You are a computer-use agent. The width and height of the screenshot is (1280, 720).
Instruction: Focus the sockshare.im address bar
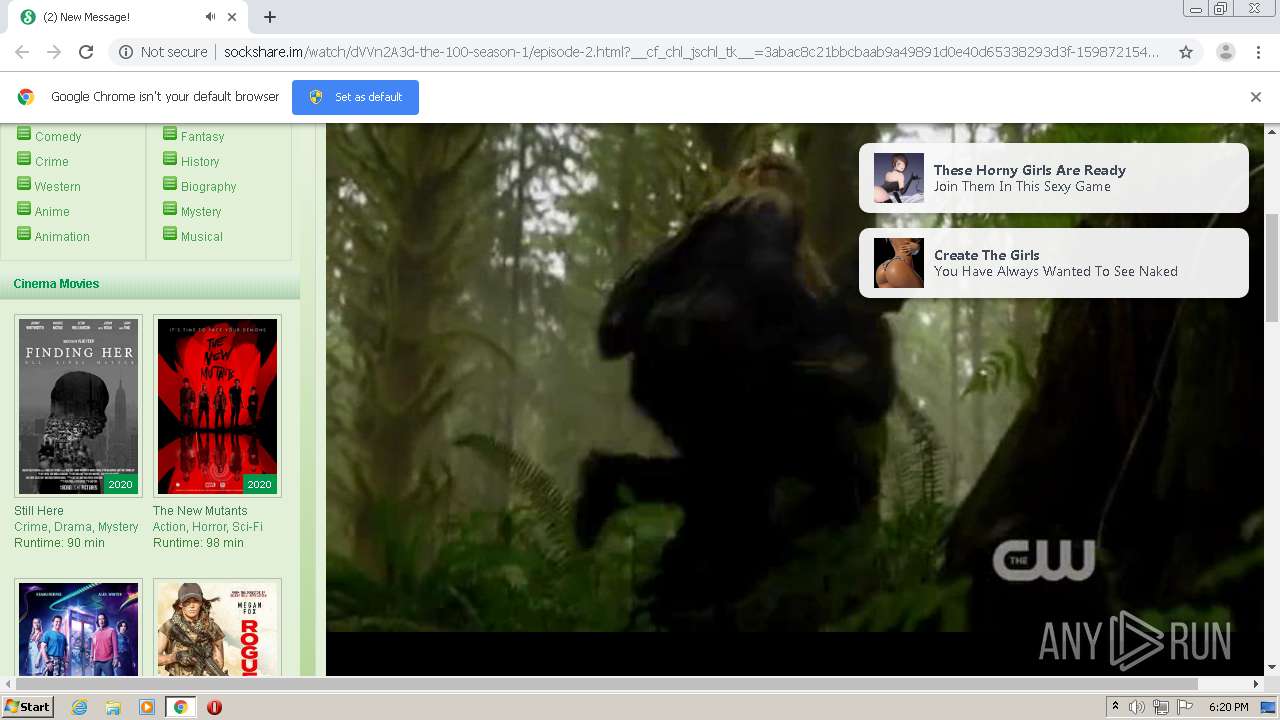690,52
